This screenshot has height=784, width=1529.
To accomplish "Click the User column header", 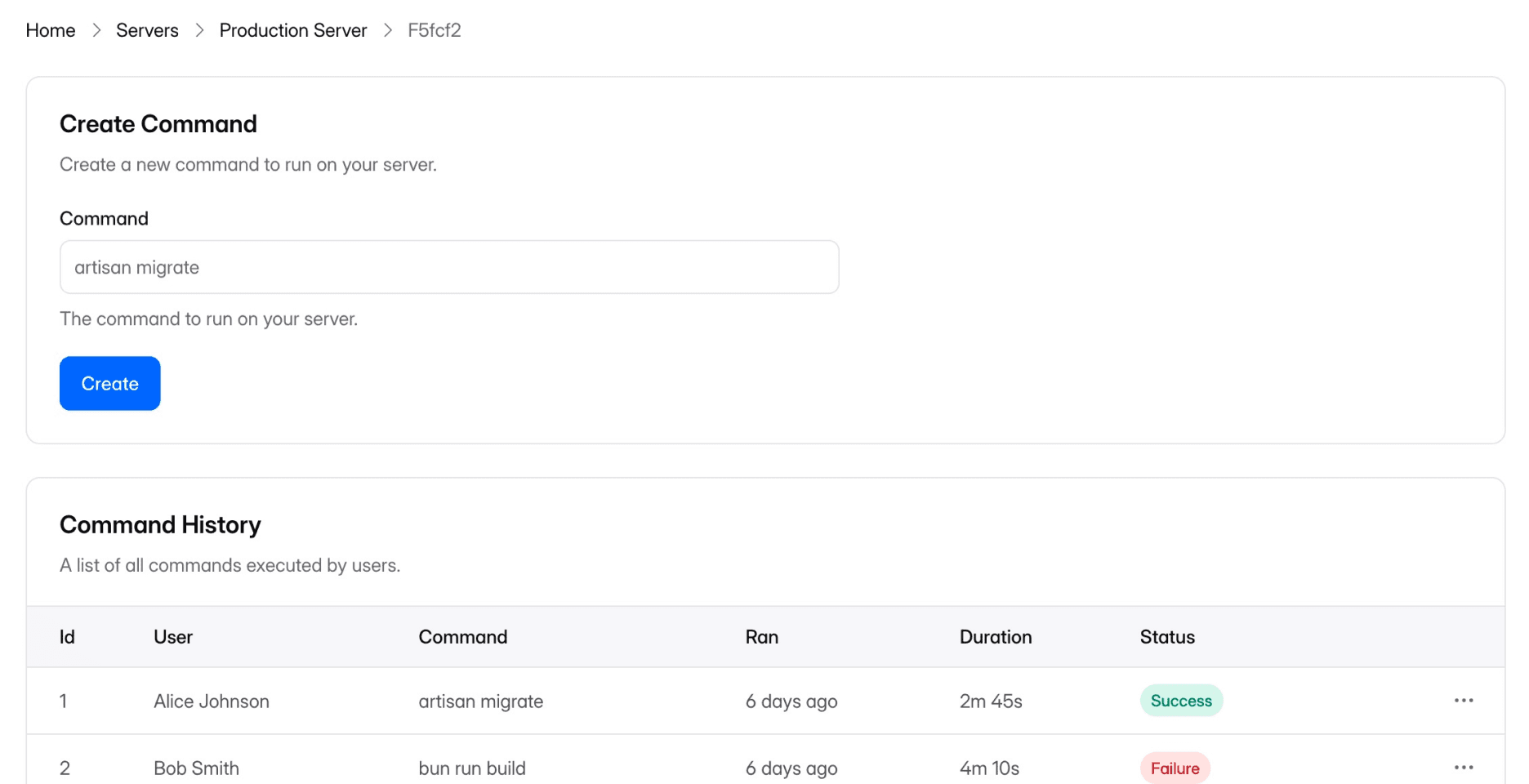I will pyautogui.click(x=173, y=637).
